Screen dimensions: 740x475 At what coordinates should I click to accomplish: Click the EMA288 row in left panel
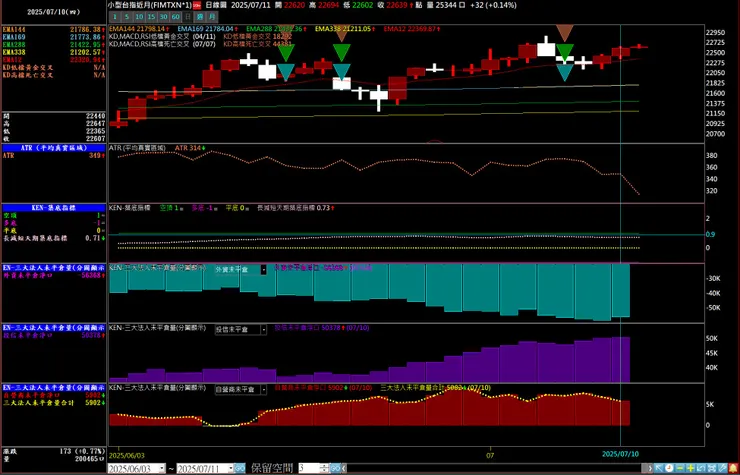point(54,44)
